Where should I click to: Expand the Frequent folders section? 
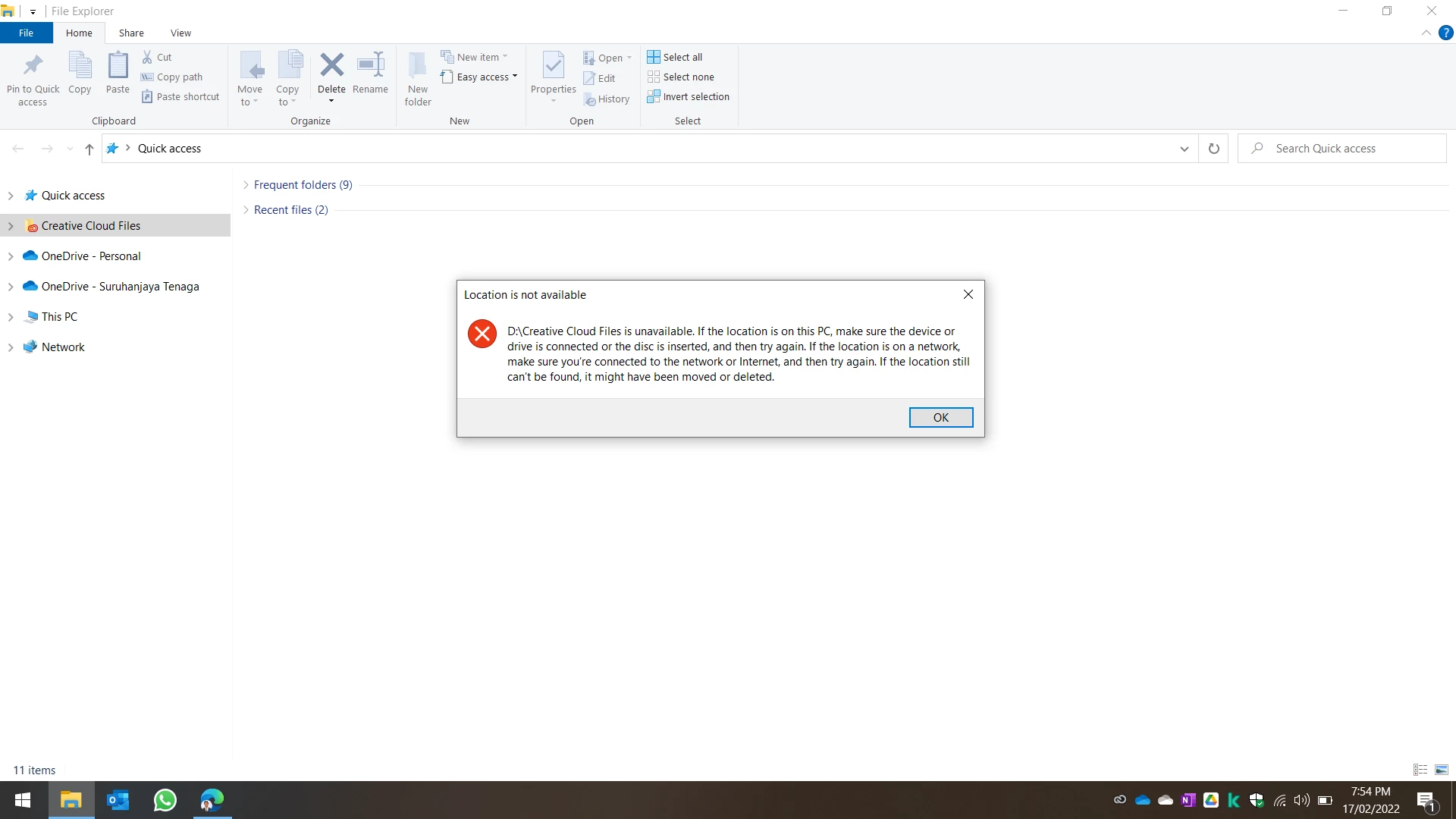[246, 185]
